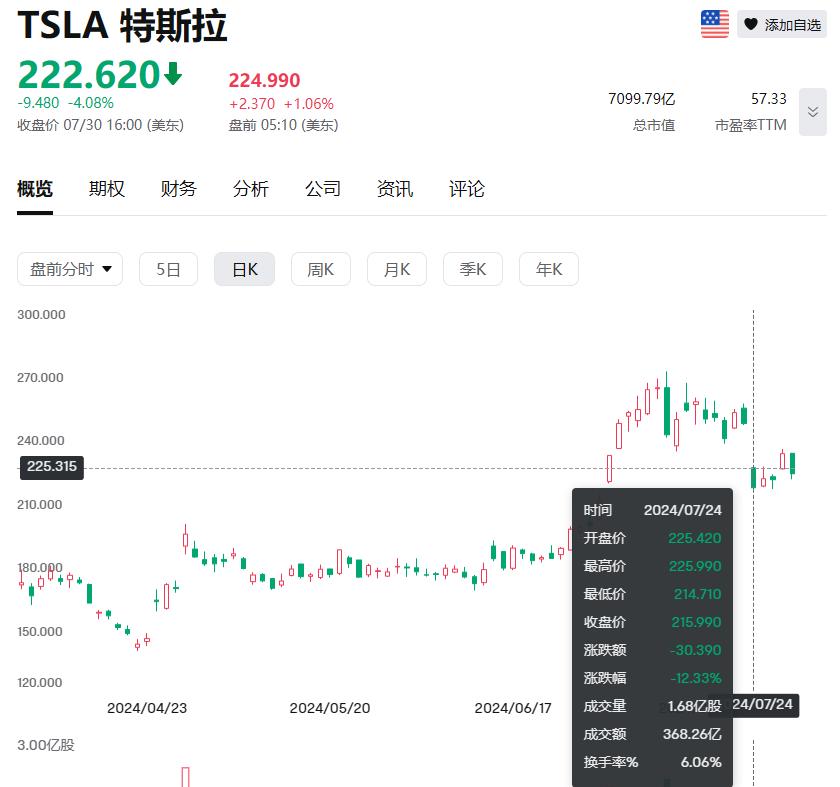
Task: Click the tooltip change amount -30.390
Action: (x=695, y=650)
